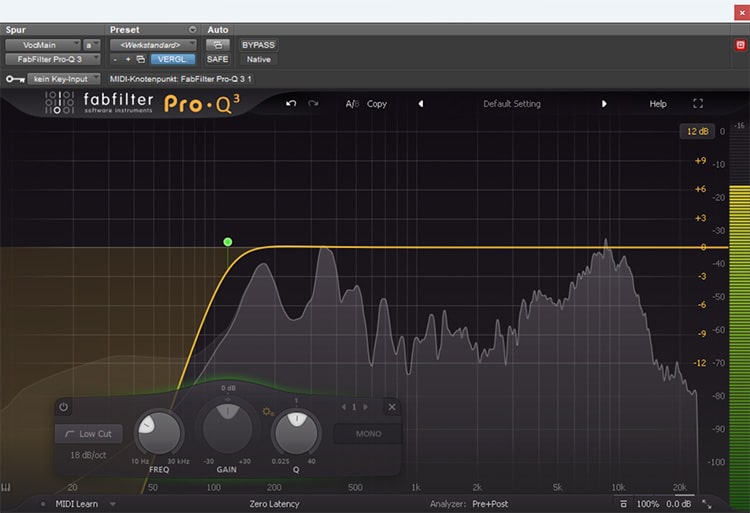Open the Help menu
750x513 pixels.
(658, 104)
